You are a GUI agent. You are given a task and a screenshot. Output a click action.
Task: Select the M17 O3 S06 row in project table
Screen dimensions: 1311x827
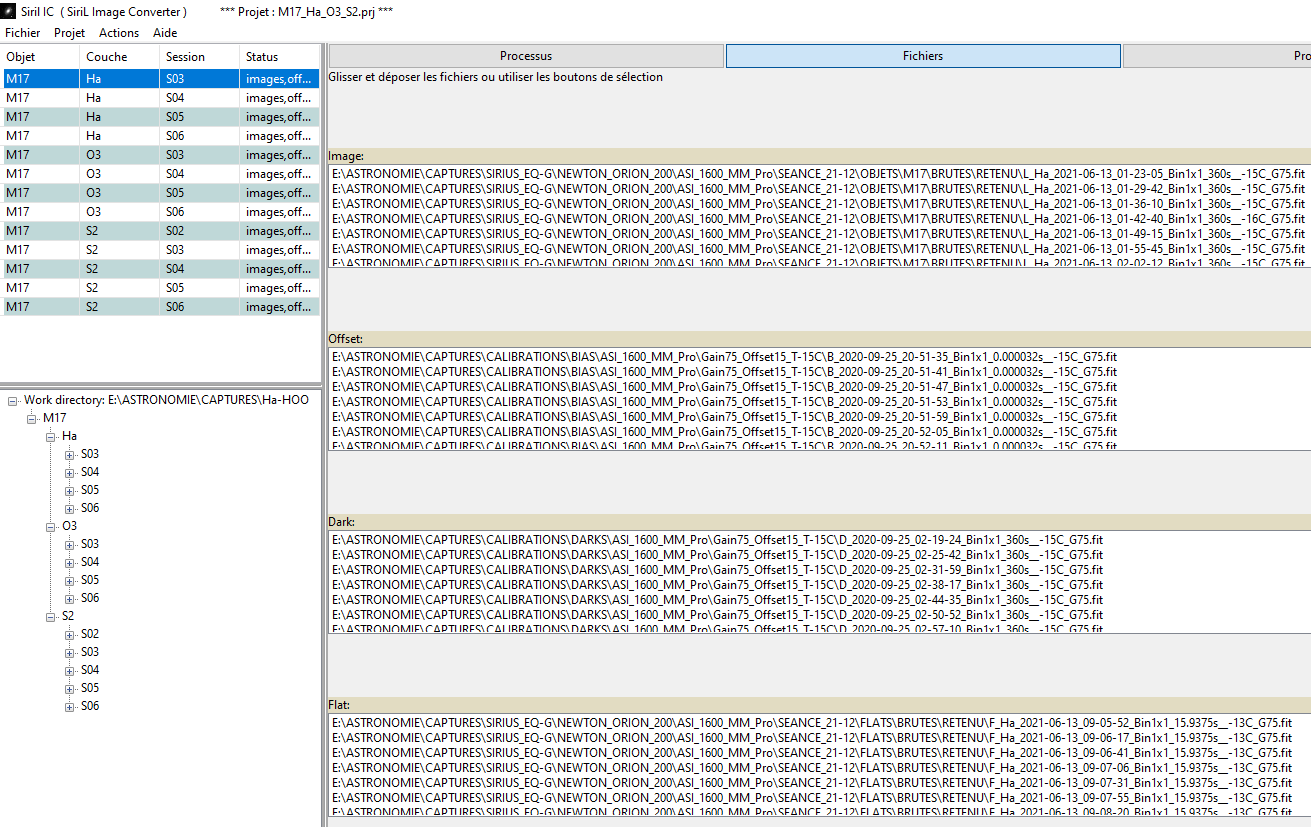(x=160, y=212)
